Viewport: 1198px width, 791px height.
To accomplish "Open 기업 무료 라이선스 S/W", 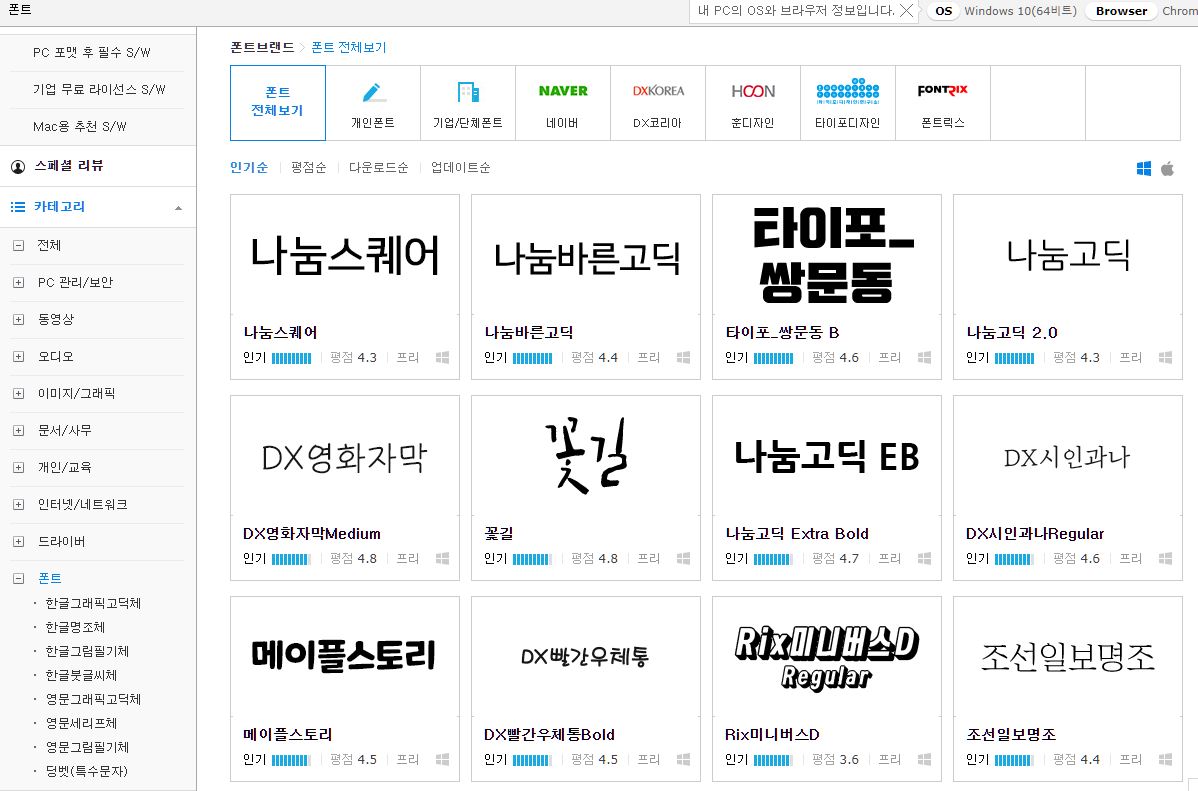I will pos(99,89).
